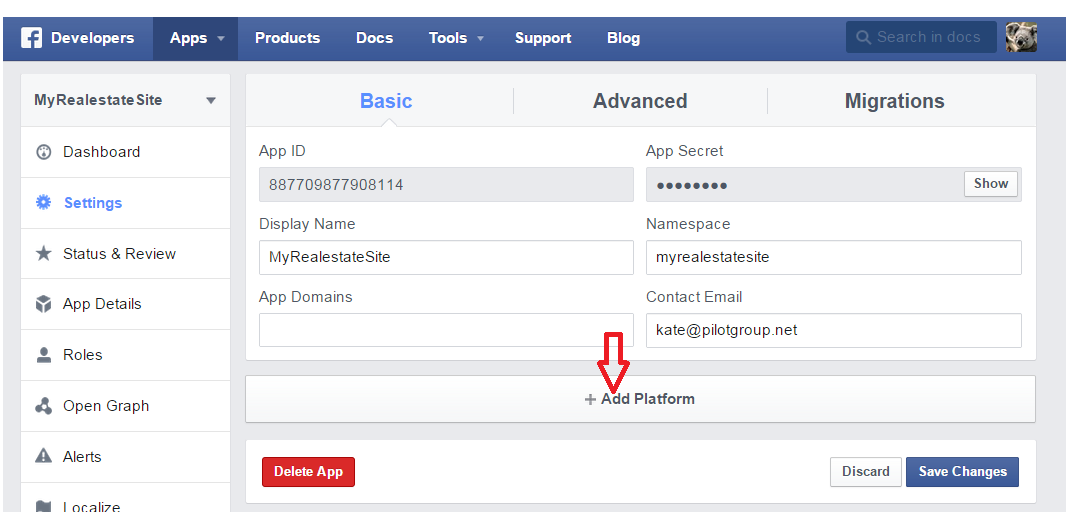Click the Search in docs field
1066x525 pixels.
(921, 37)
